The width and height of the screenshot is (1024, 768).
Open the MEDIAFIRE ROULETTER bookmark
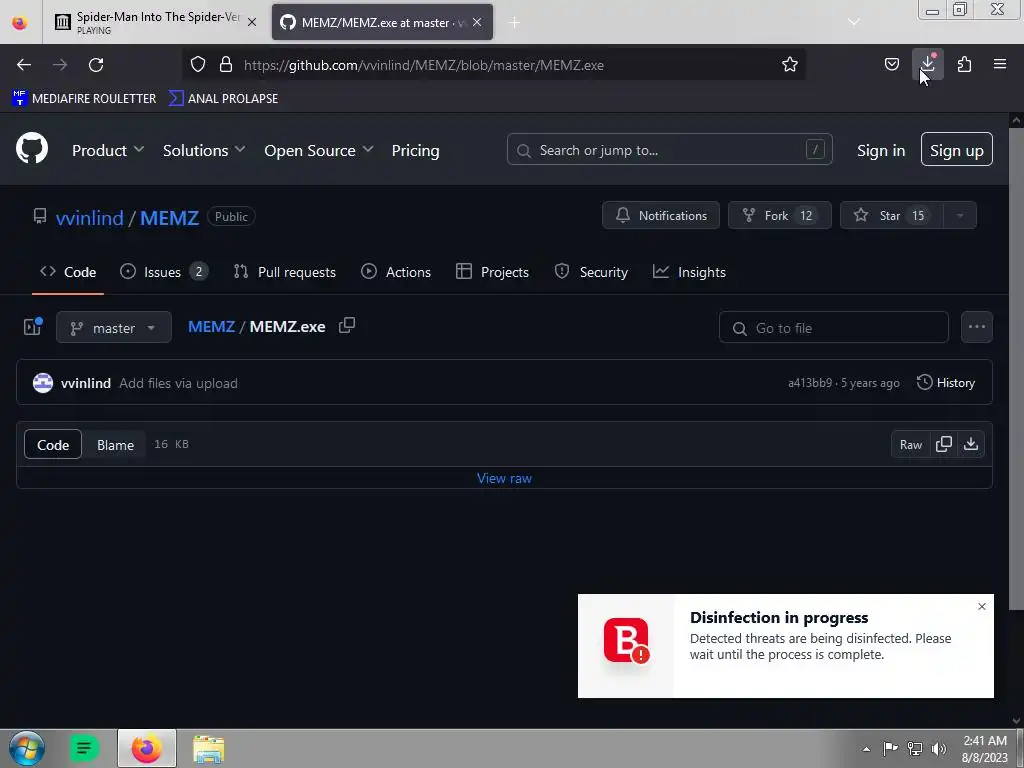click(84, 99)
